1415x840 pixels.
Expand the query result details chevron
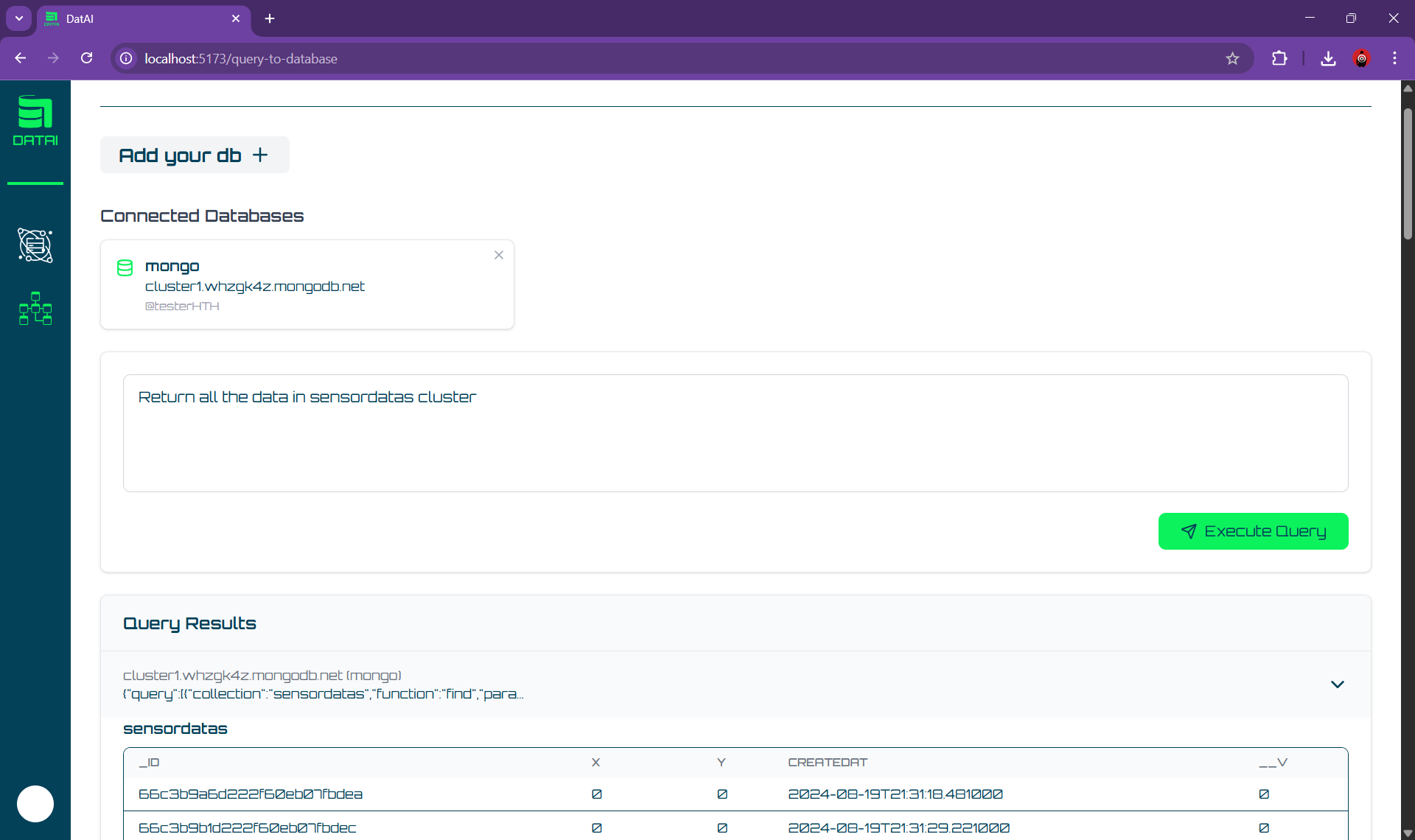(1337, 685)
